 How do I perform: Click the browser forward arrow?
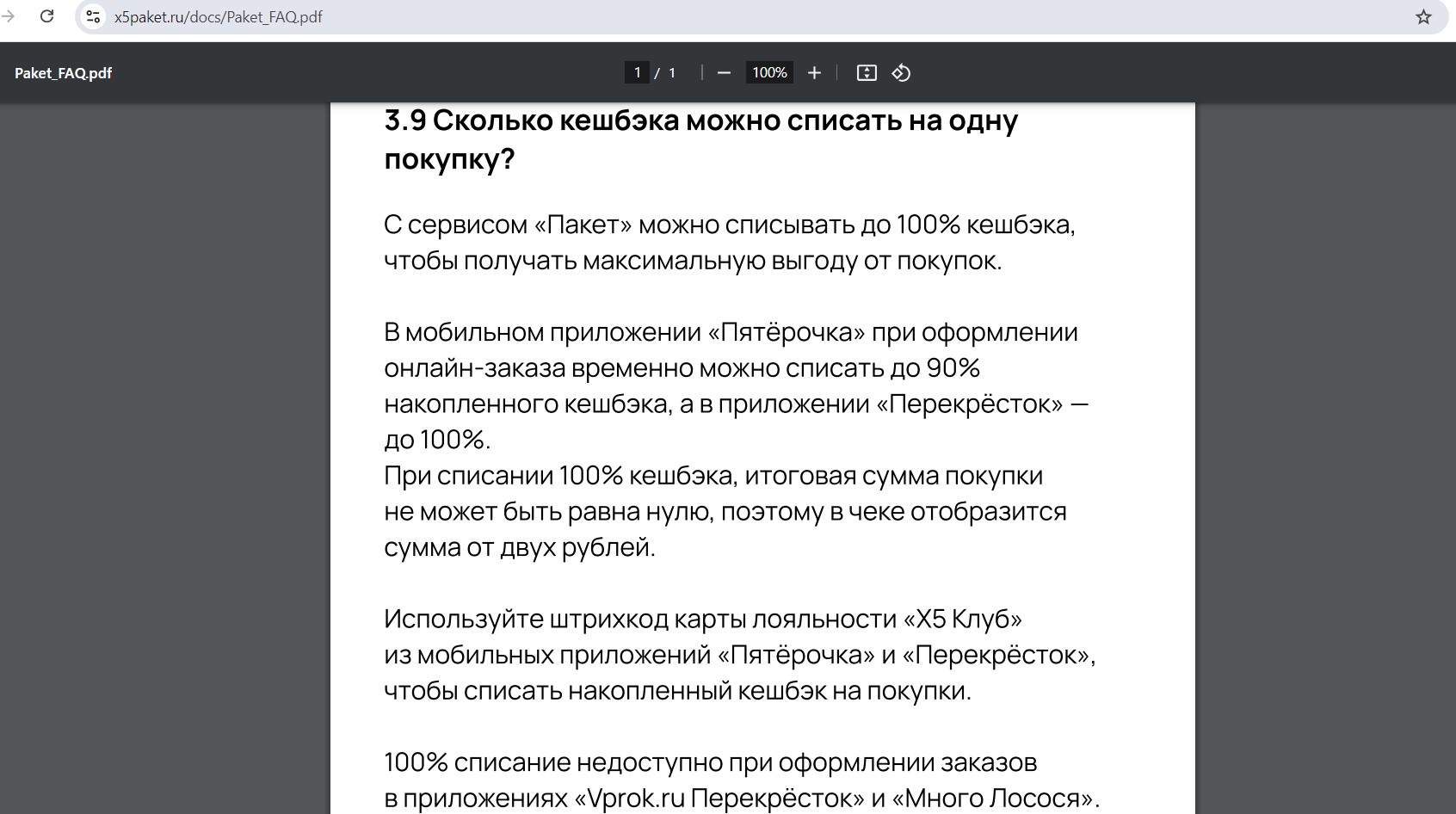(x=9, y=16)
